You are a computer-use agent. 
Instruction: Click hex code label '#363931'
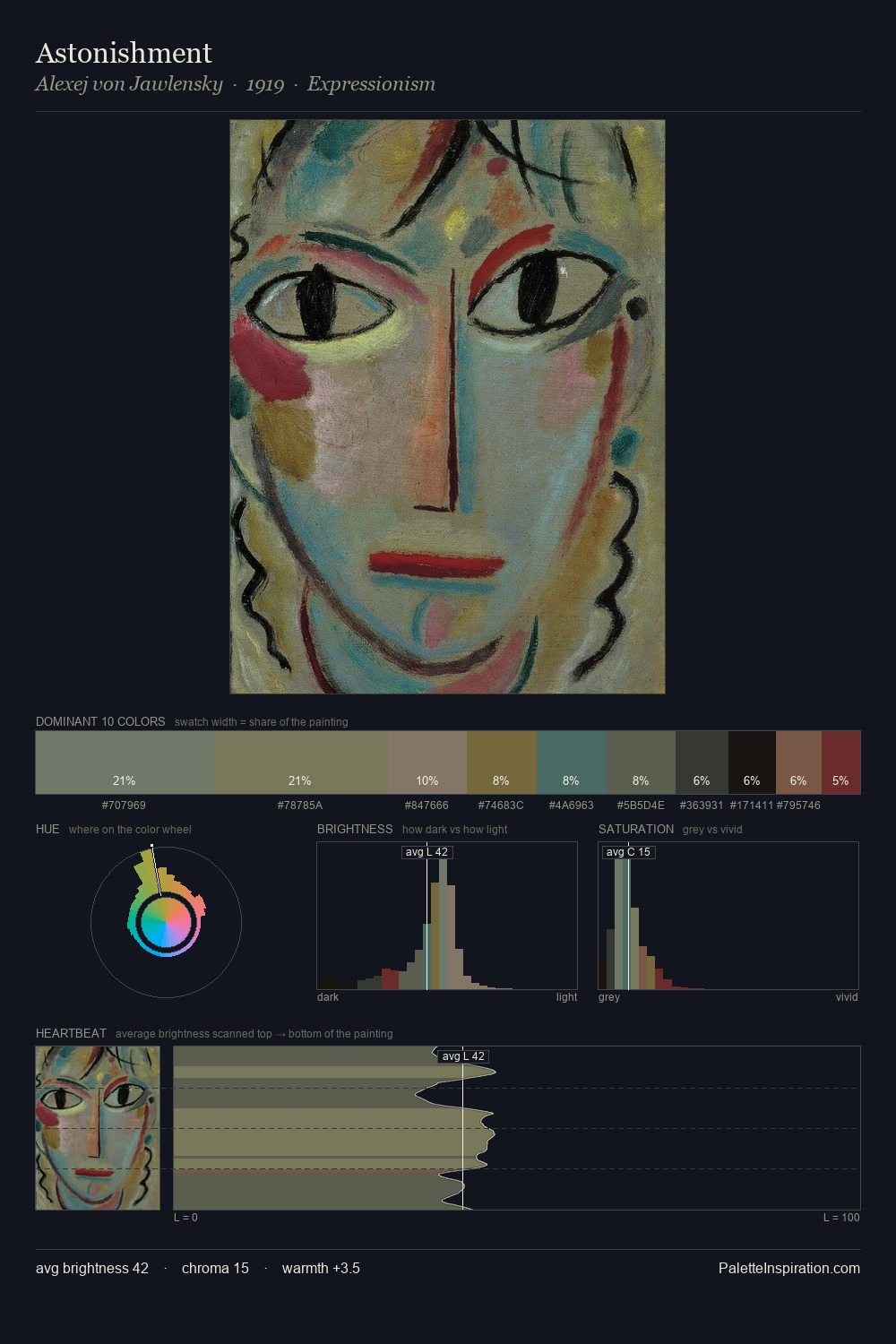(x=702, y=806)
